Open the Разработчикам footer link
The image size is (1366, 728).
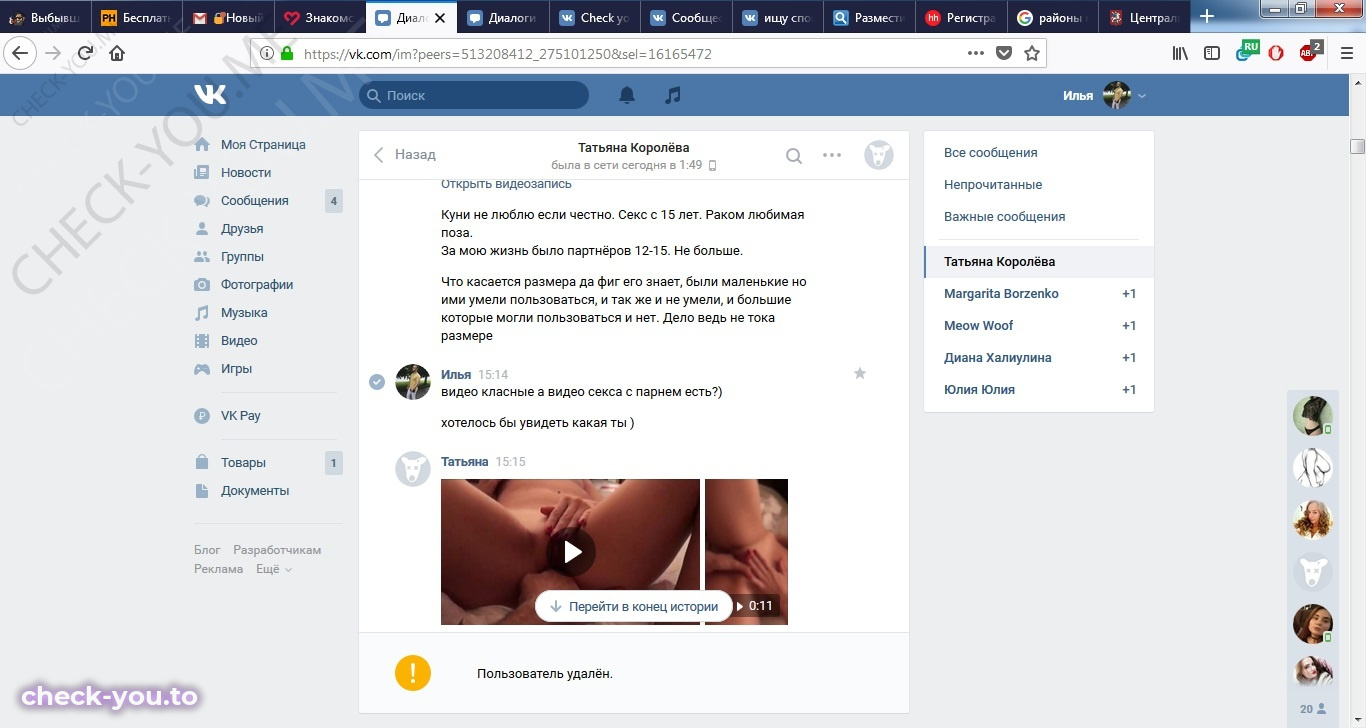(x=277, y=550)
